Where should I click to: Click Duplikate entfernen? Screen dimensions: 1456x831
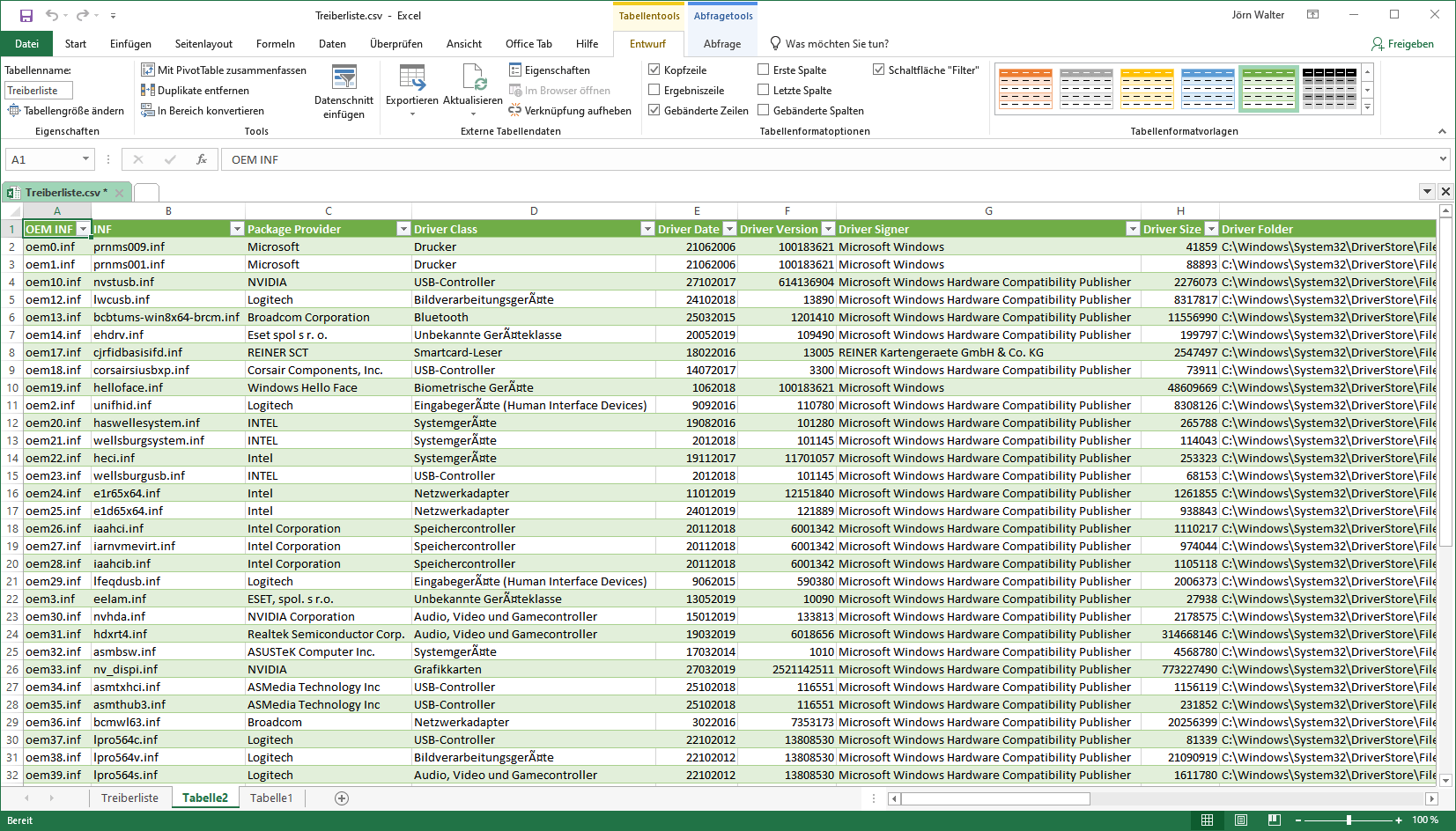(203, 91)
